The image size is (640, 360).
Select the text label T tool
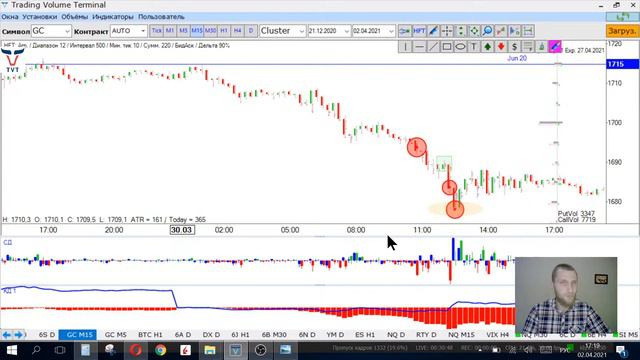click(x=474, y=47)
